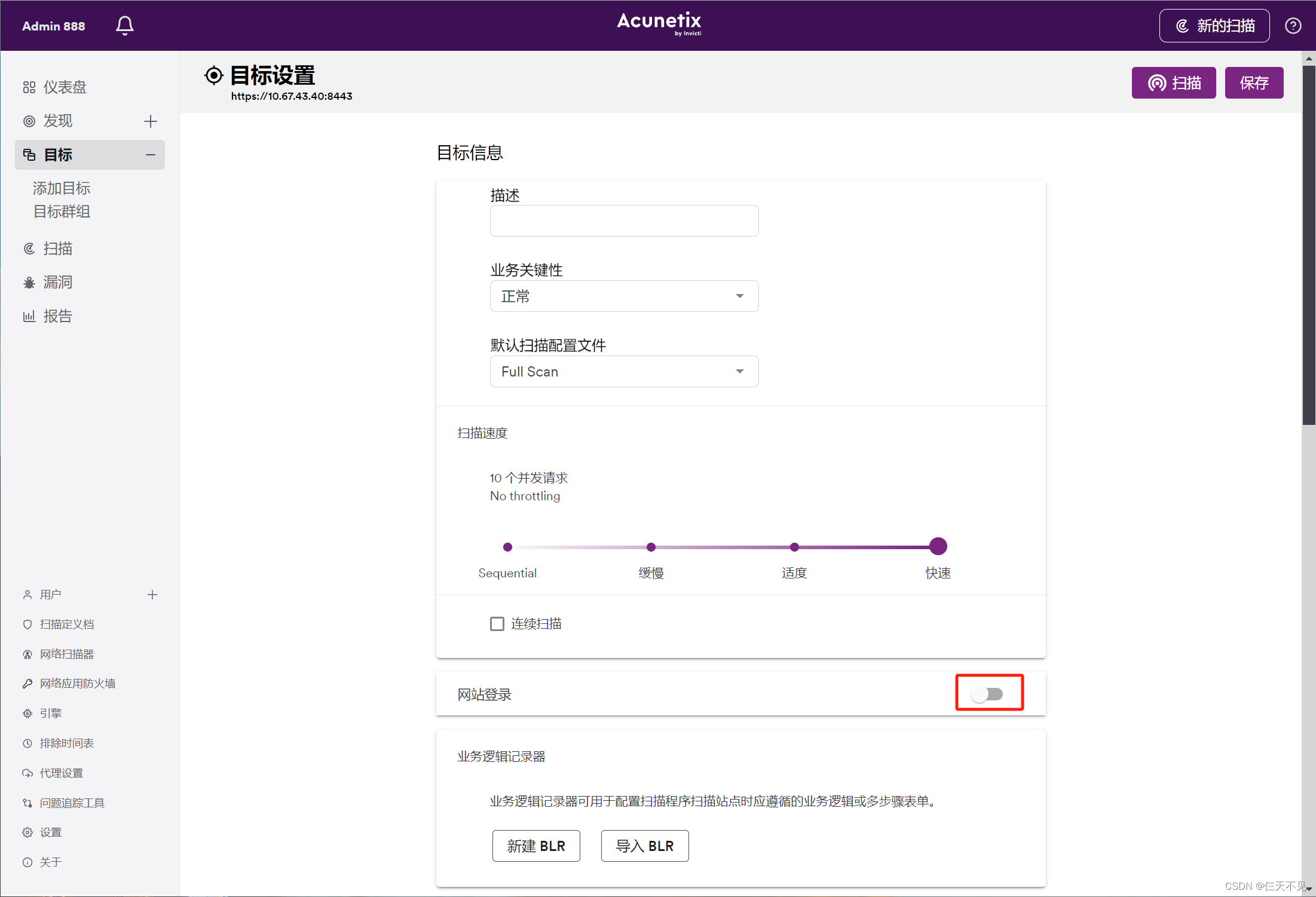Set scan speed to 适度 on the slider
This screenshot has height=897, width=1316.
tap(794, 546)
